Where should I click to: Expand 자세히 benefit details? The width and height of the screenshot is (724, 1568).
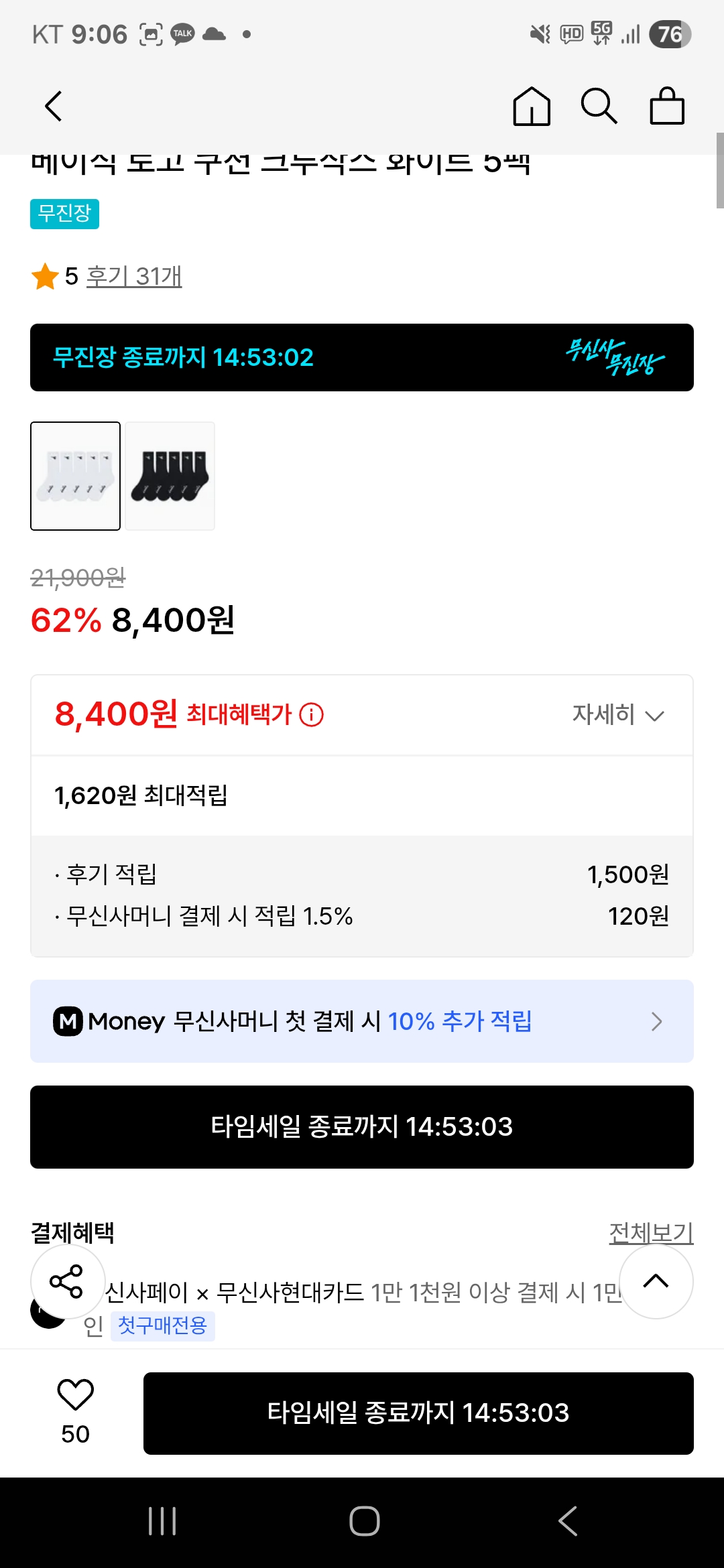[617, 715]
